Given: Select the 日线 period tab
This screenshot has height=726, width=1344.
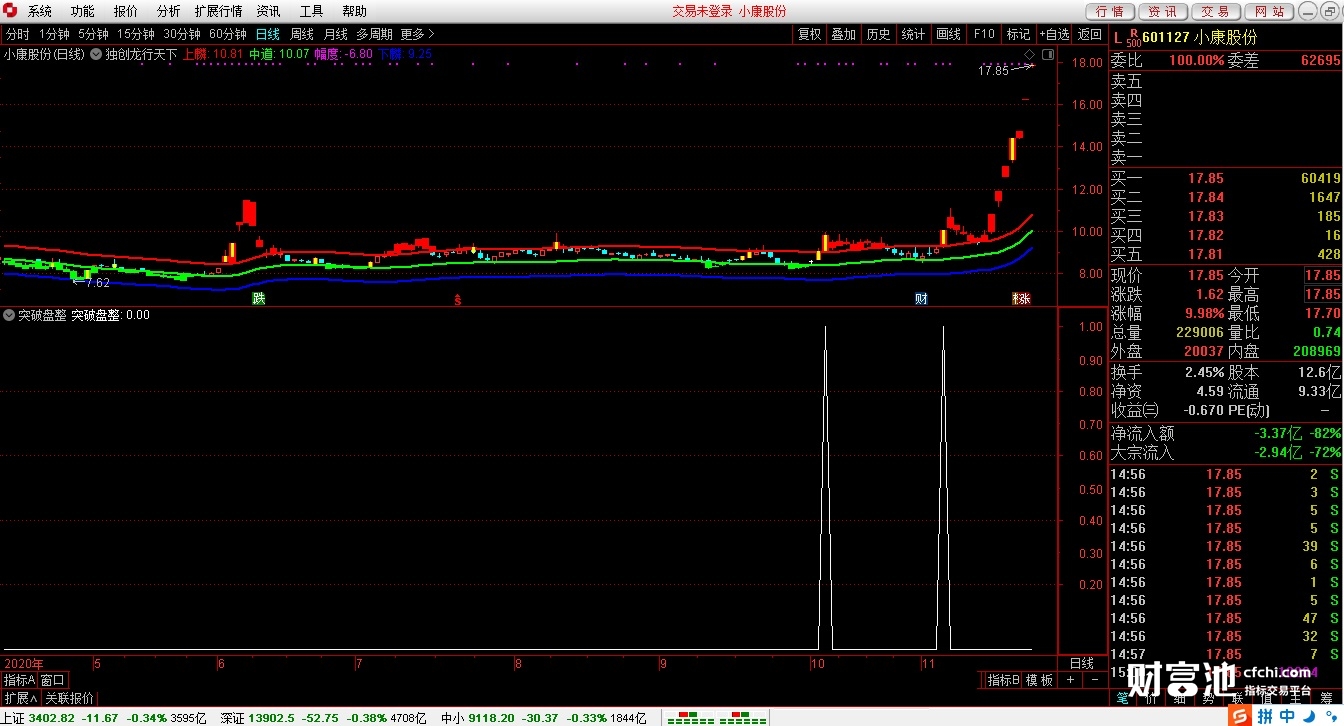Looking at the screenshot, I should pyautogui.click(x=267, y=34).
